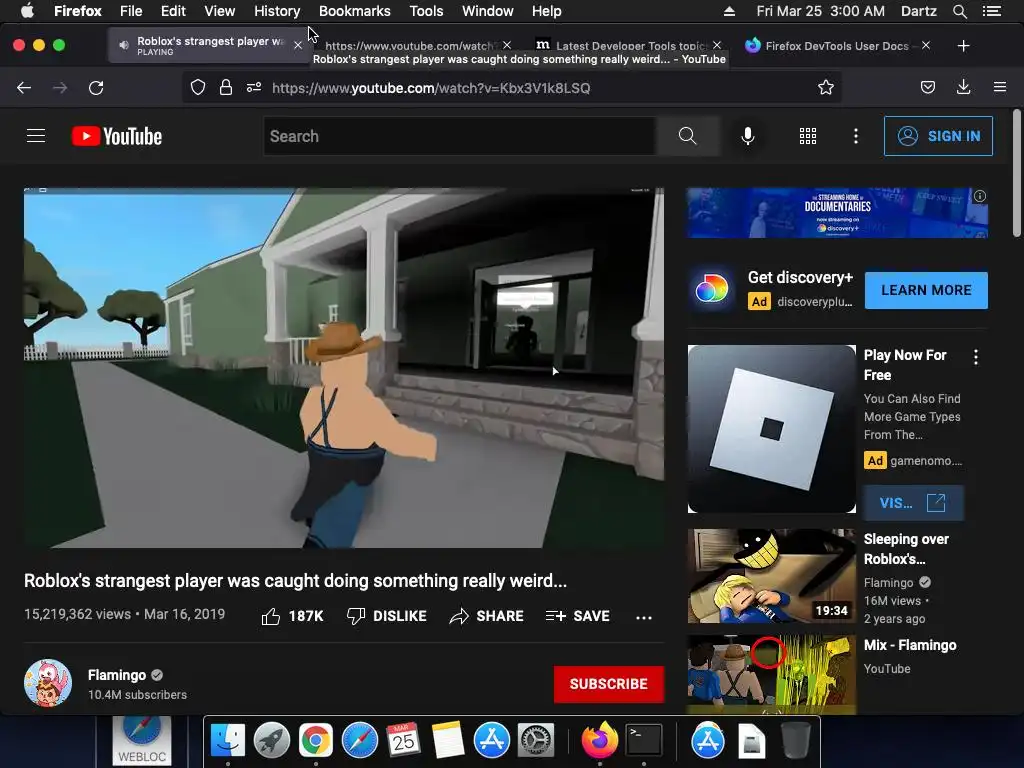Open the History menu
1024x768 pixels.
[277, 11]
